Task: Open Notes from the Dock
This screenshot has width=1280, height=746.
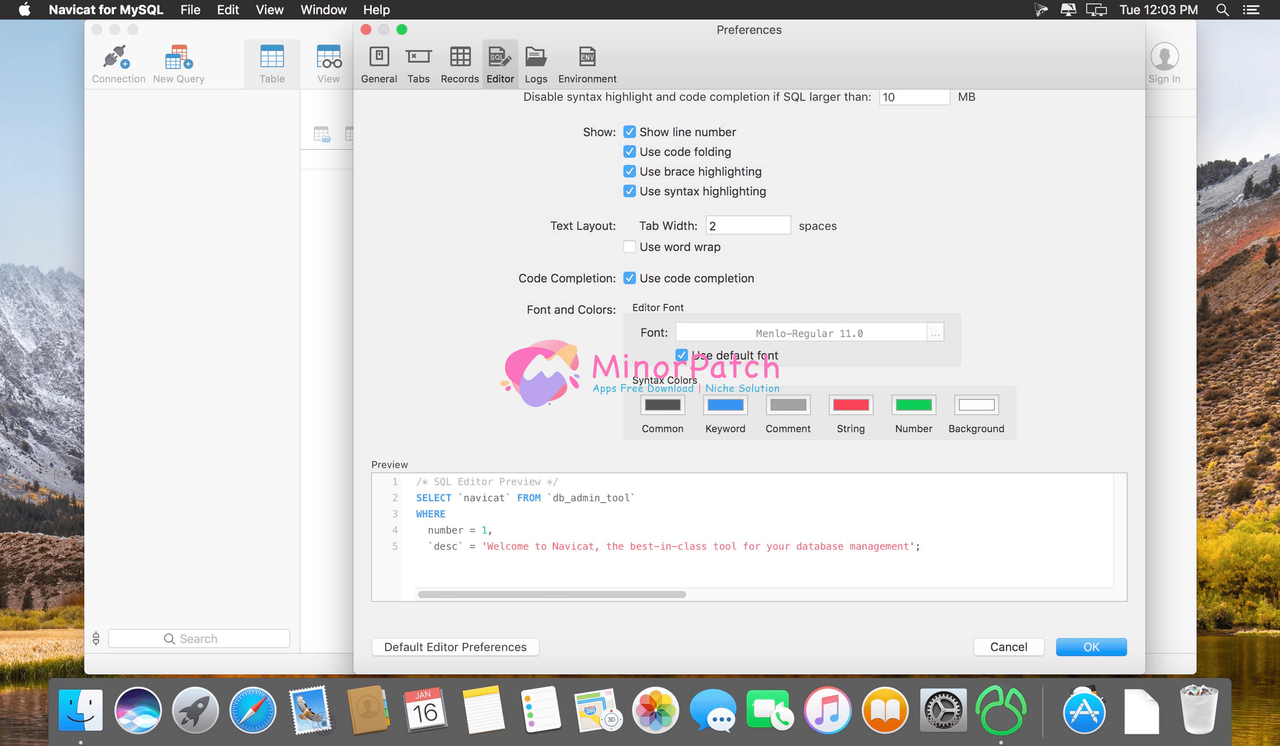Action: tap(483, 710)
